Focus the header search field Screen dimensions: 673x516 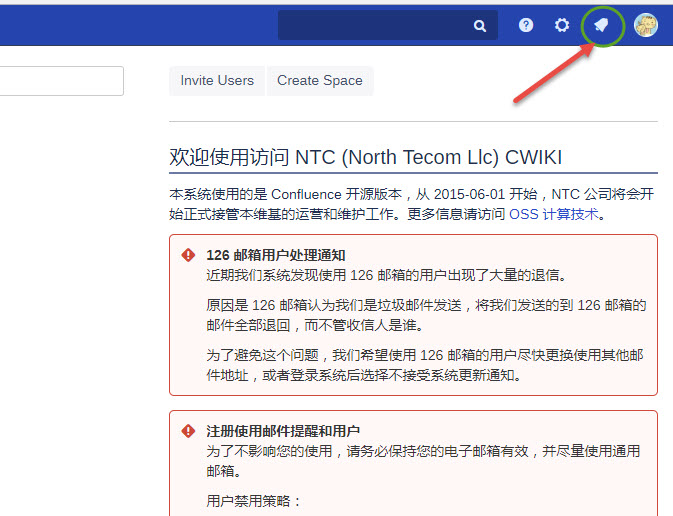388,25
